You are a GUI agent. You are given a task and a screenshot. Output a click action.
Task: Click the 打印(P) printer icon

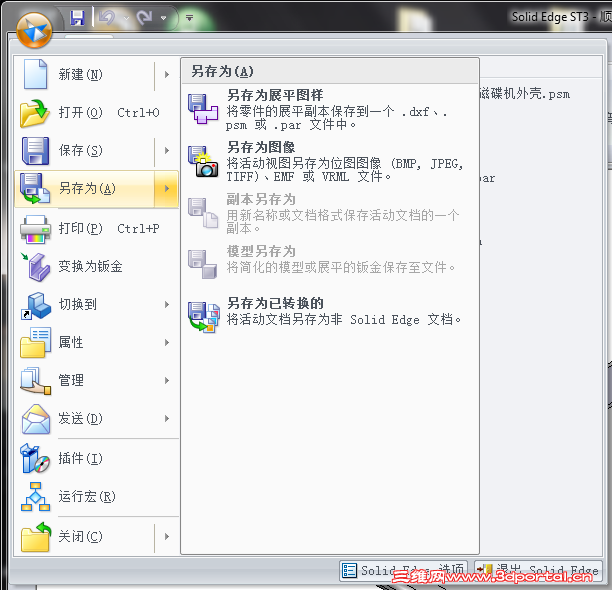(35, 229)
